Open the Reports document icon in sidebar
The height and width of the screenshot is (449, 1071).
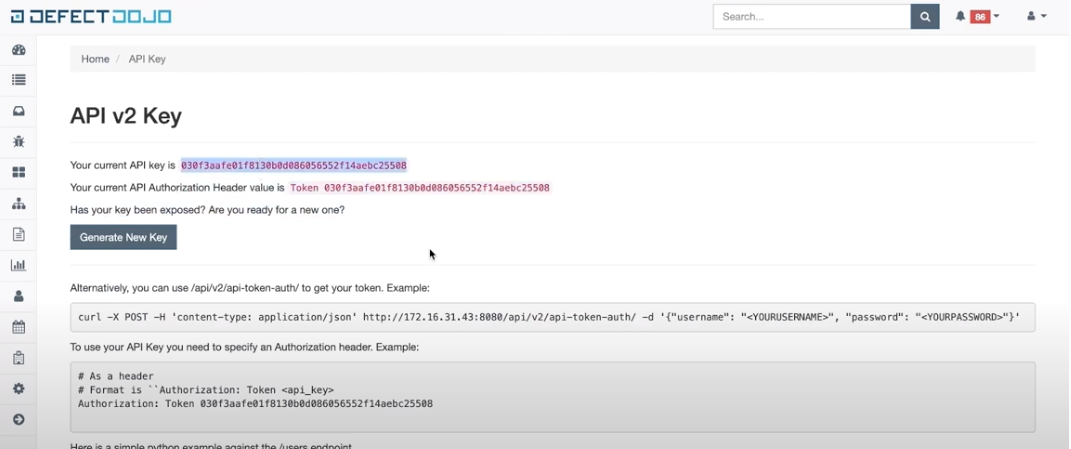(18, 235)
